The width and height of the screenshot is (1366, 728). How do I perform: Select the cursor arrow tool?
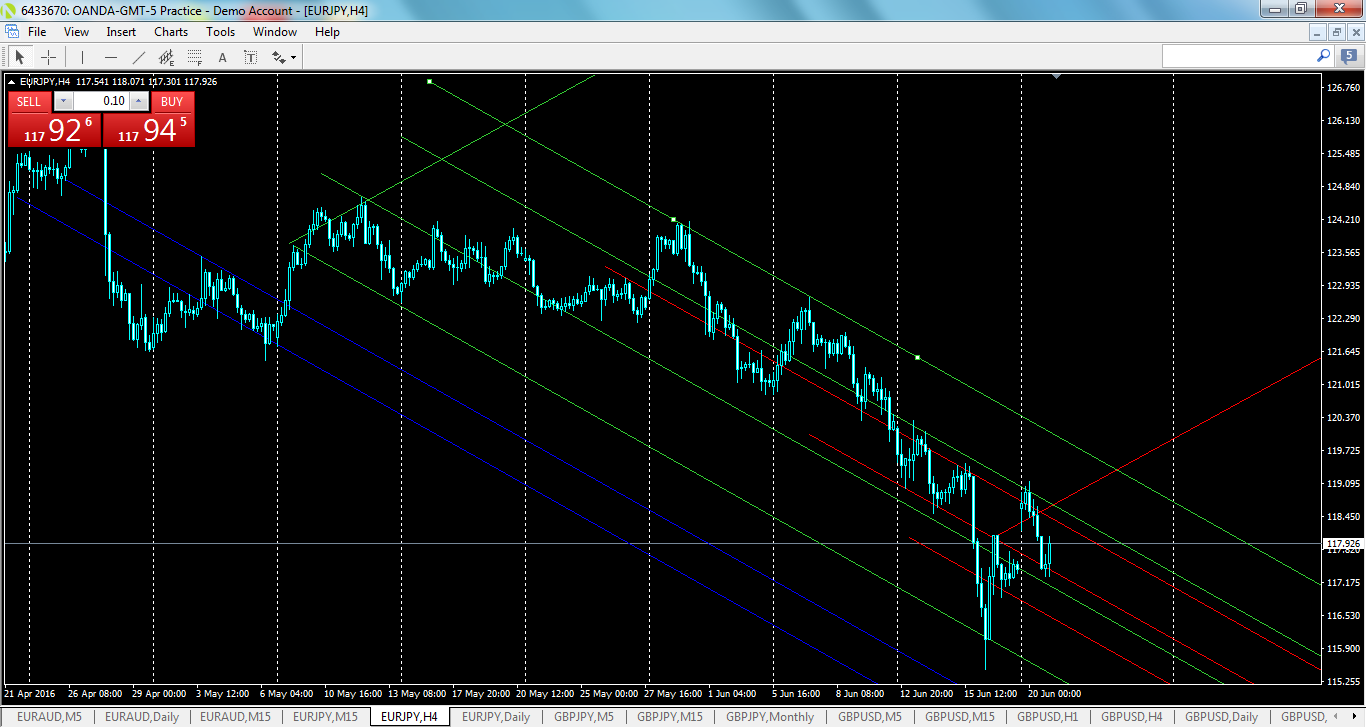pos(19,57)
